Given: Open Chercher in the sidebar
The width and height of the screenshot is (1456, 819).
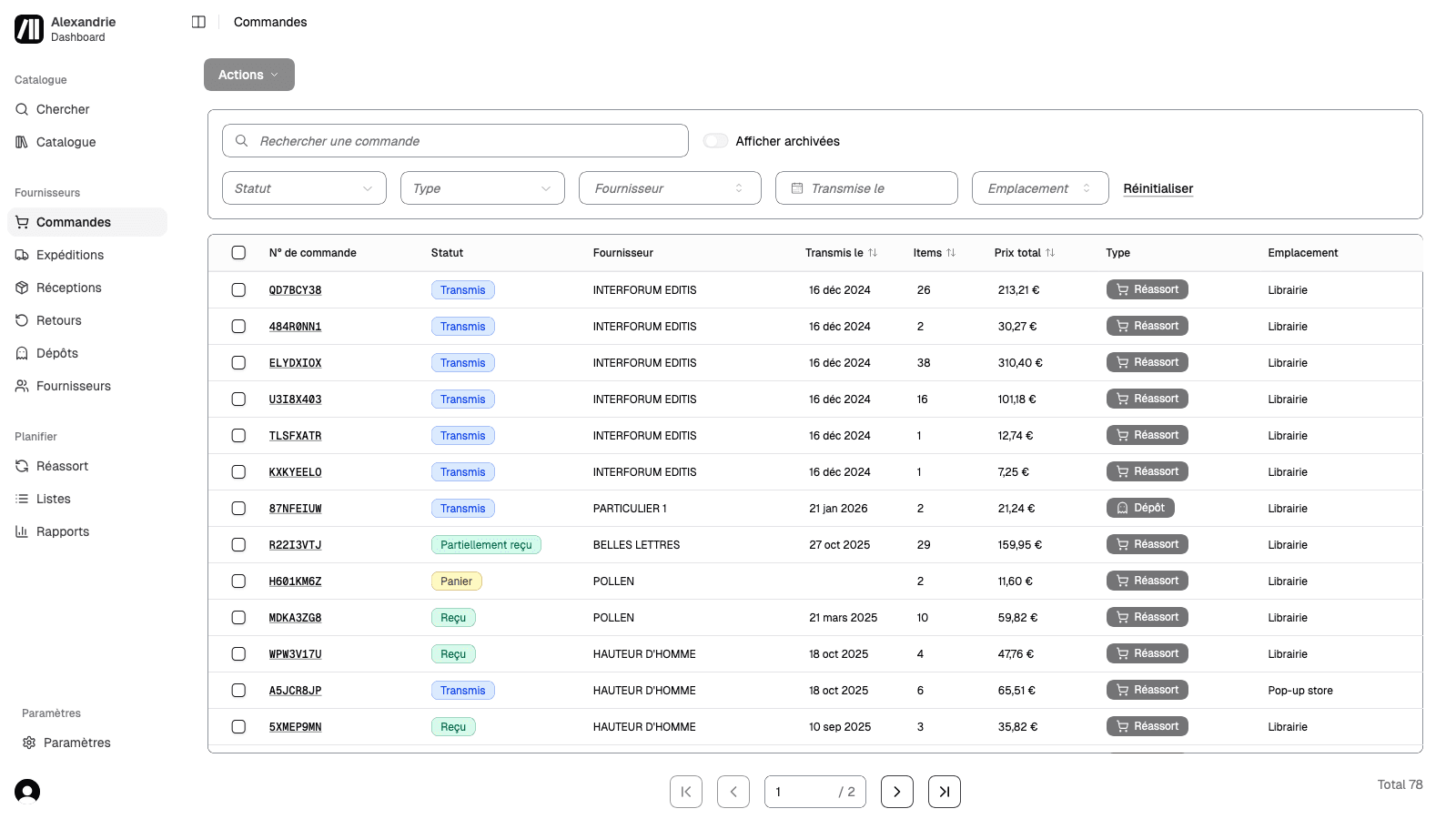Looking at the screenshot, I should (x=87, y=109).
